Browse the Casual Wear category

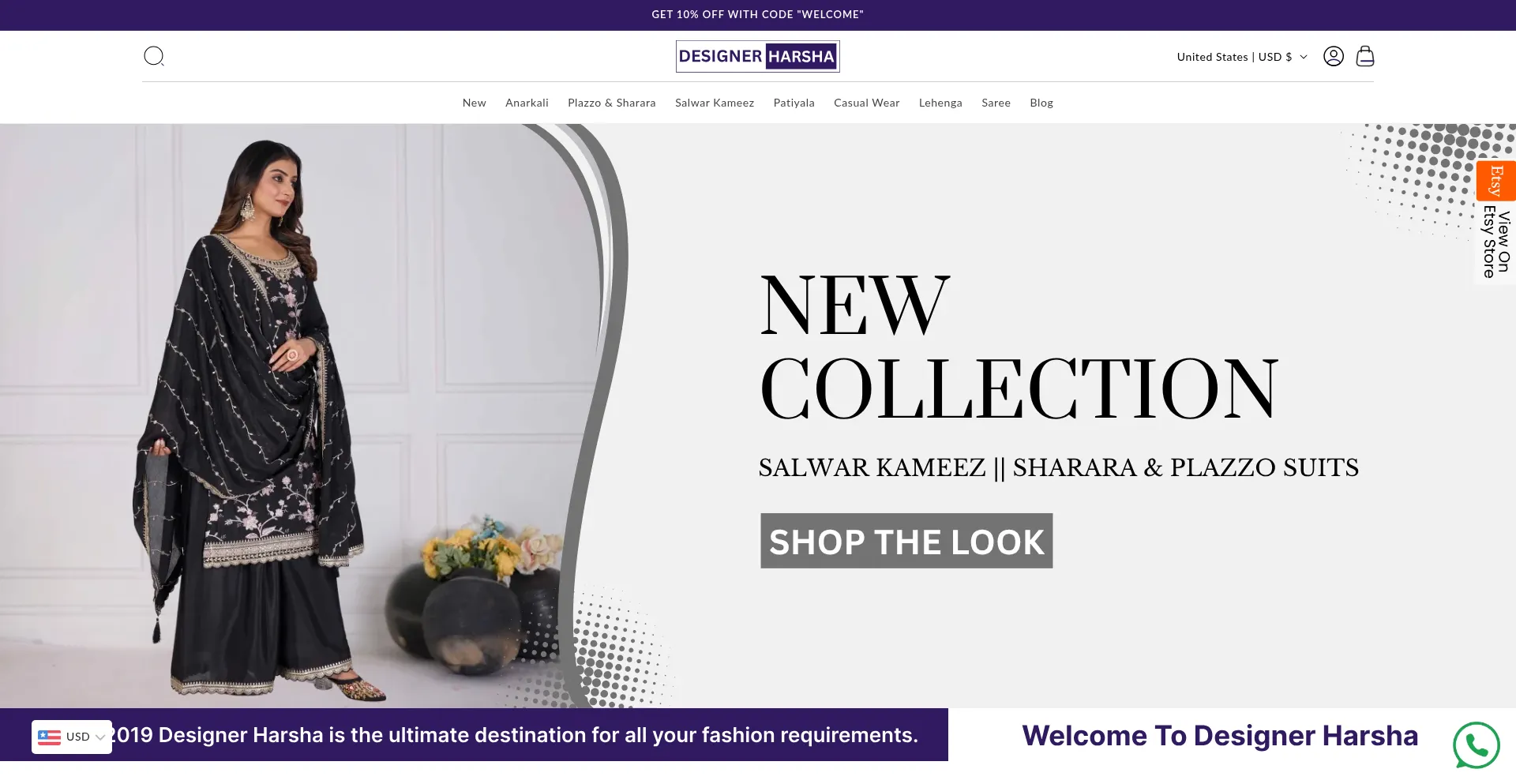coord(866,103)
